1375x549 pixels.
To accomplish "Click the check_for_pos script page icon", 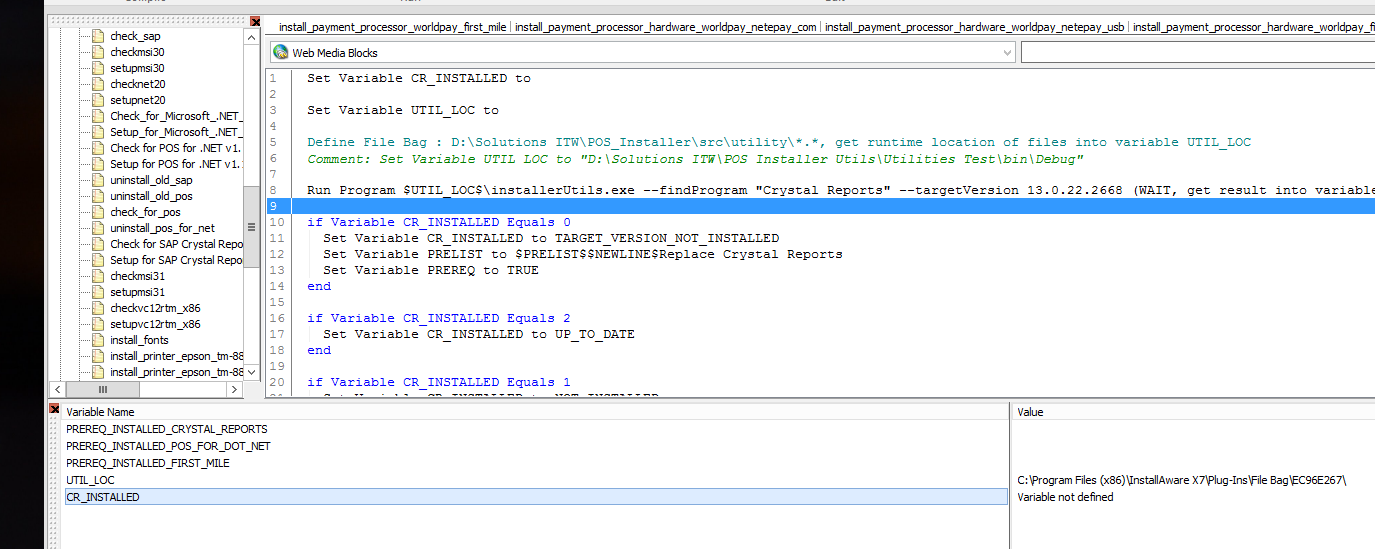I will 97,212.
